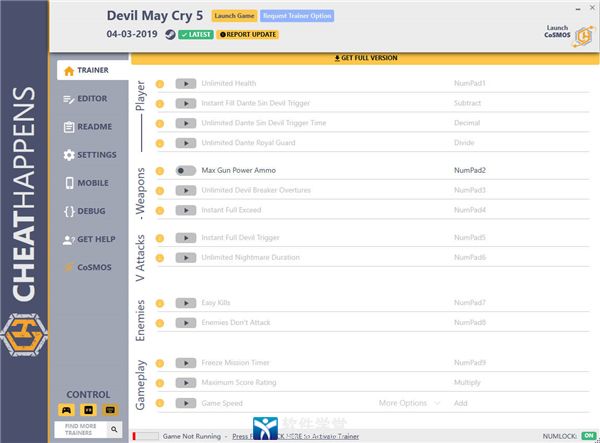The height and width of the screenshot is (443, 600).
Task: Click orange info dot for Enemies Don't Attack
Action: point(160,323)
